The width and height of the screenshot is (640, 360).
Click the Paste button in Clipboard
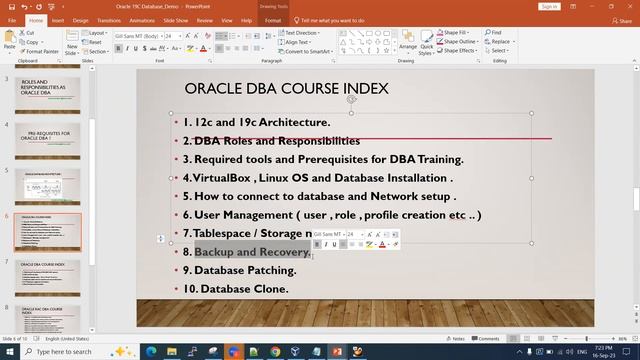pos(9,41)
